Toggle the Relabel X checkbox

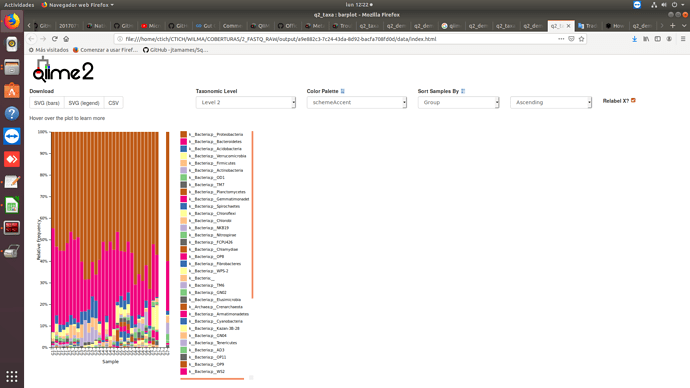633,100
